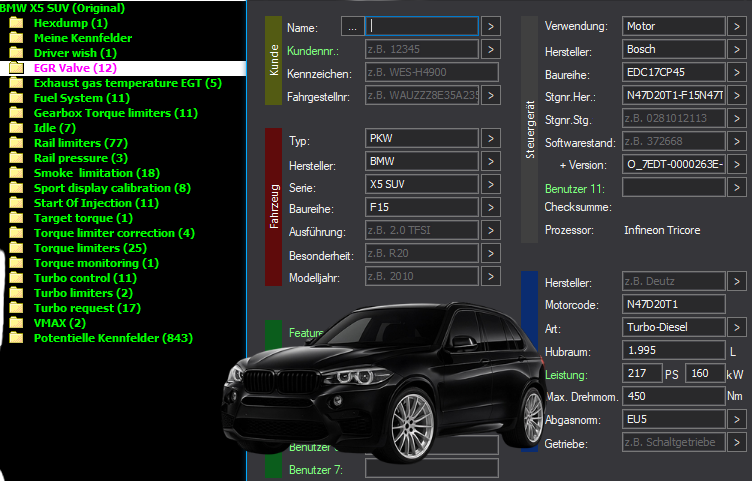This screenshot has width=752, height=481.
Task: Open the arrow dropdown next to Name field
Action: [491, 26]
